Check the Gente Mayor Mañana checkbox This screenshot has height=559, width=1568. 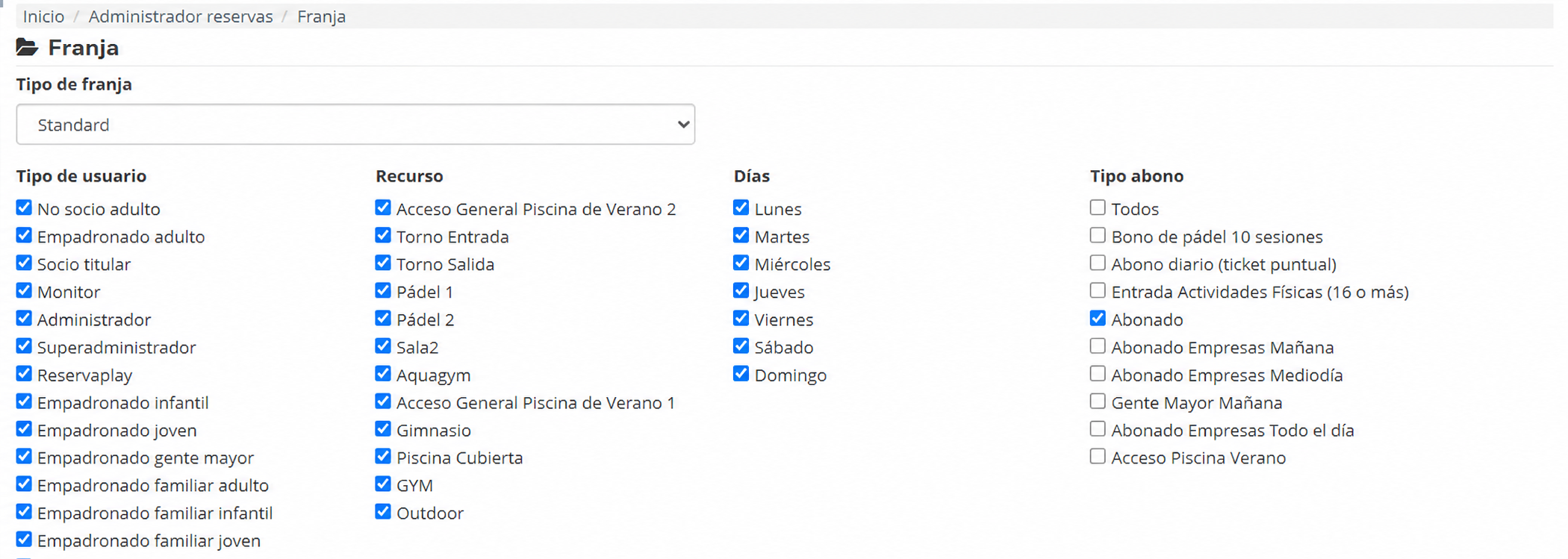(1098, 401)
